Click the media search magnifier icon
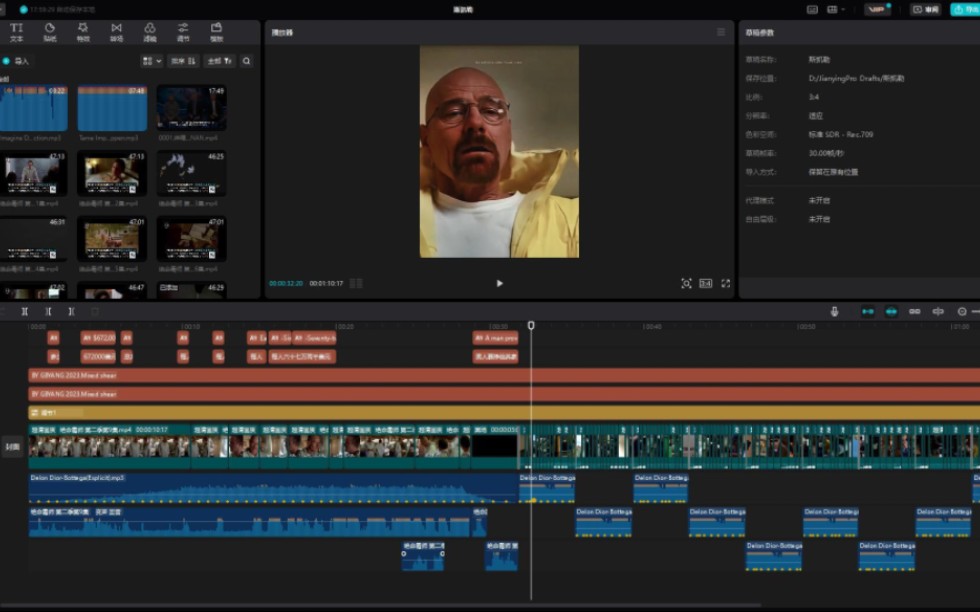This screenshot has height=612, width=980. (246, 61)
